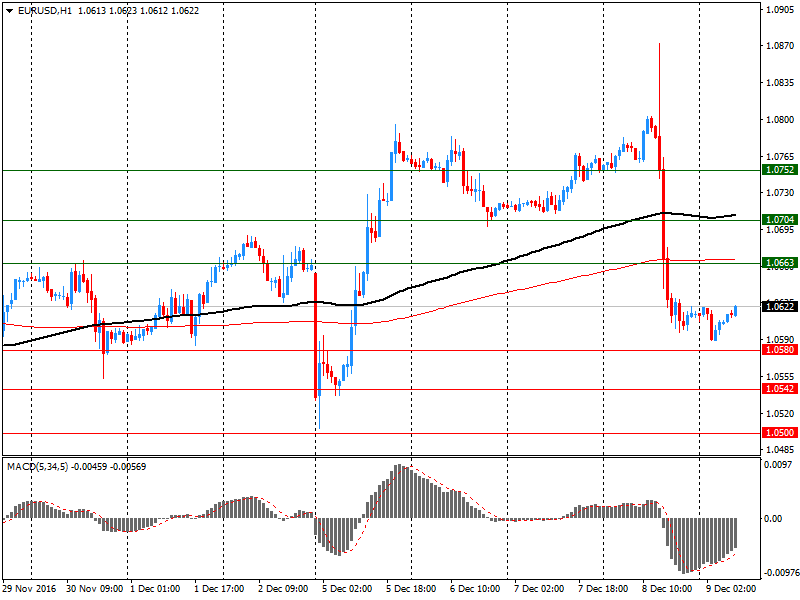Click the MACD scale value 0.0097
The image size is (800, 600).
[x=778, y=465]
